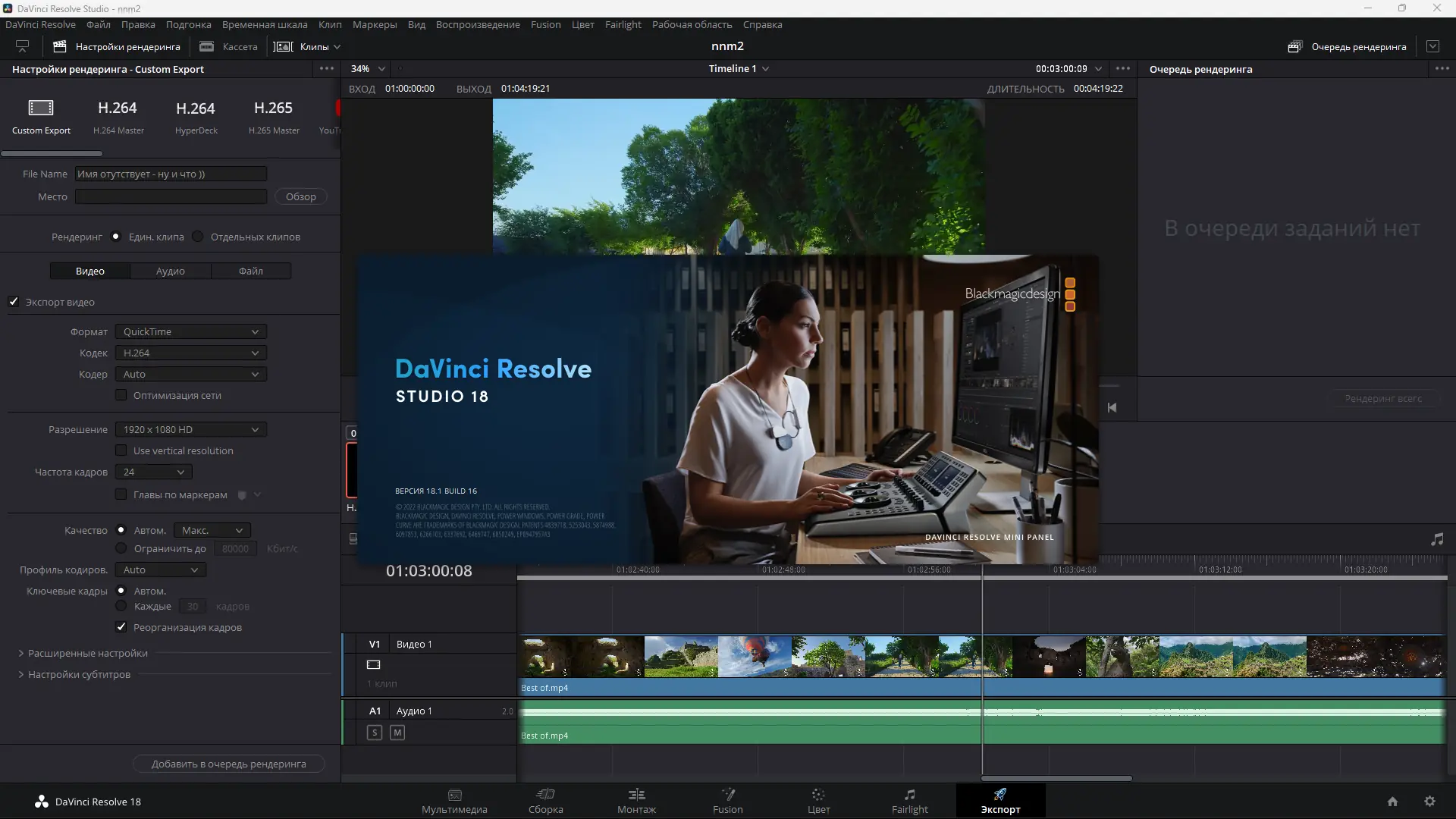Image resolution: width=1456 pixels, height=819 pixels.
Task: Enable Оптимизация сети checkbox
Action: click(x=121, y=395)
